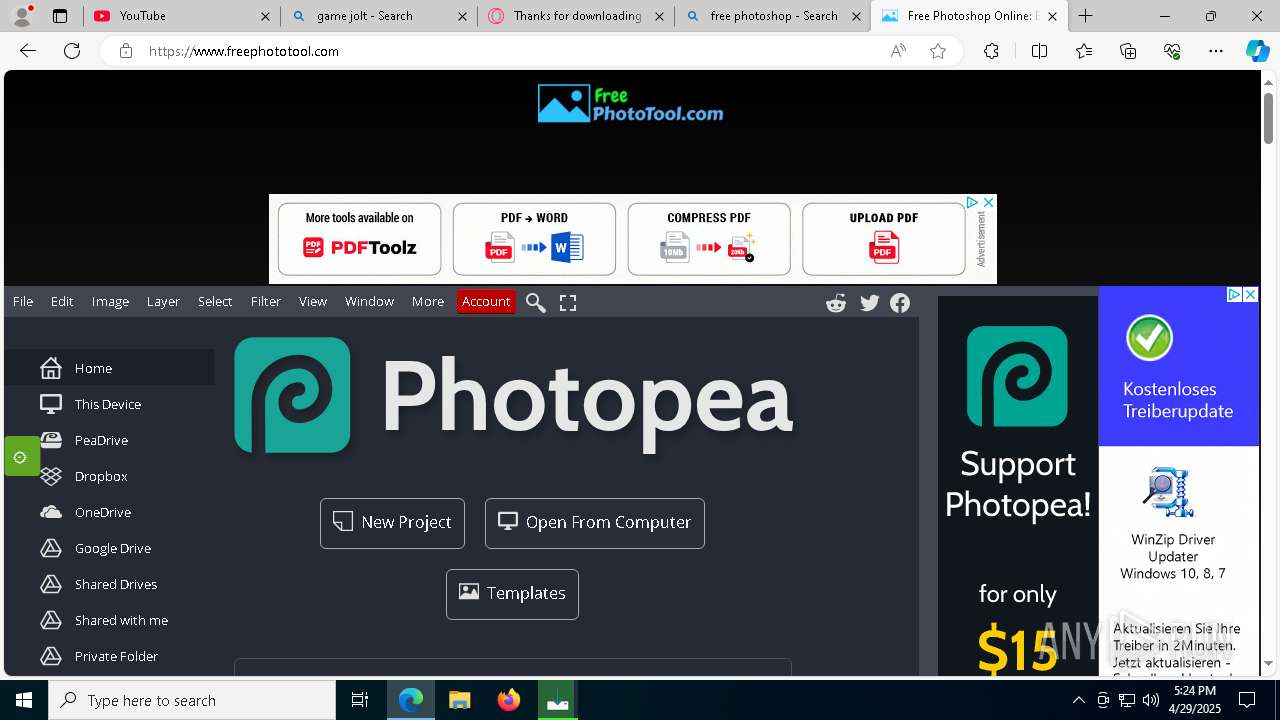The height and width of the screenshot is (720, 1280).
Task: Open the View menu
Action: click(x=313, y=302)
